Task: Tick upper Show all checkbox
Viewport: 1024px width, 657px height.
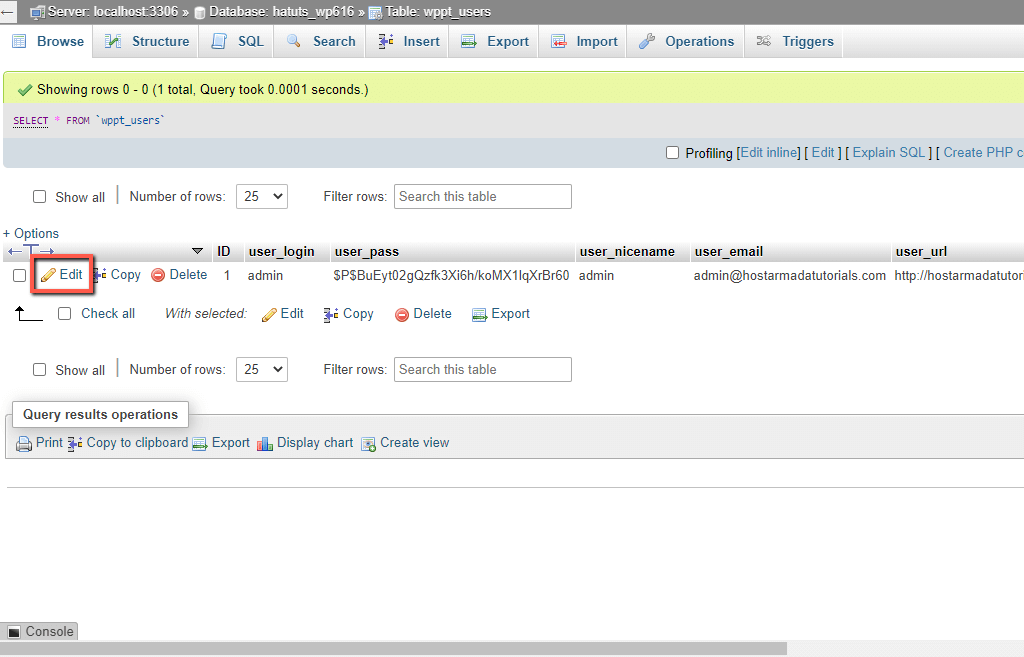Action: coord(40,197)
